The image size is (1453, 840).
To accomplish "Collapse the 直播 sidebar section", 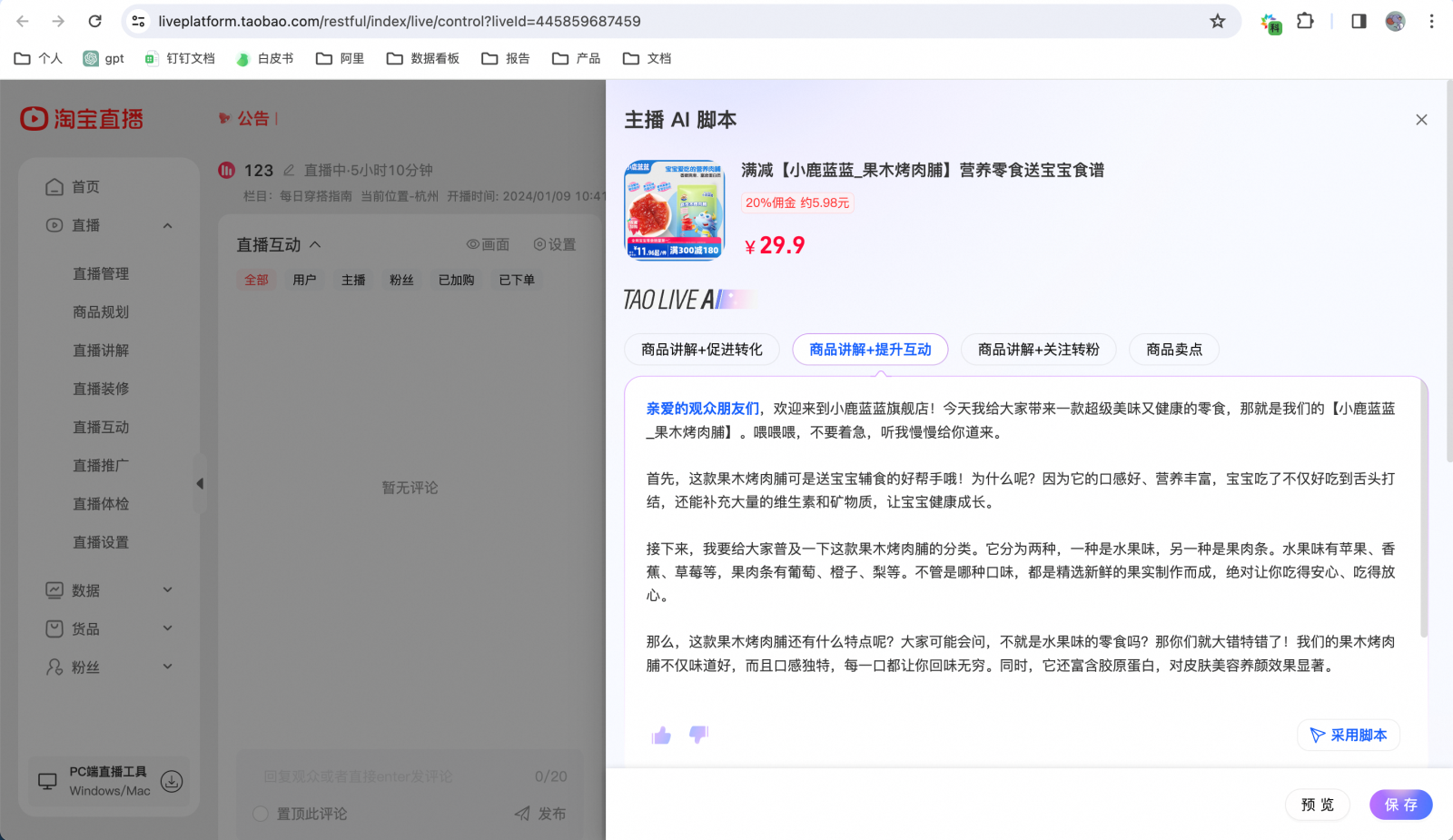I will coord(168,225).
